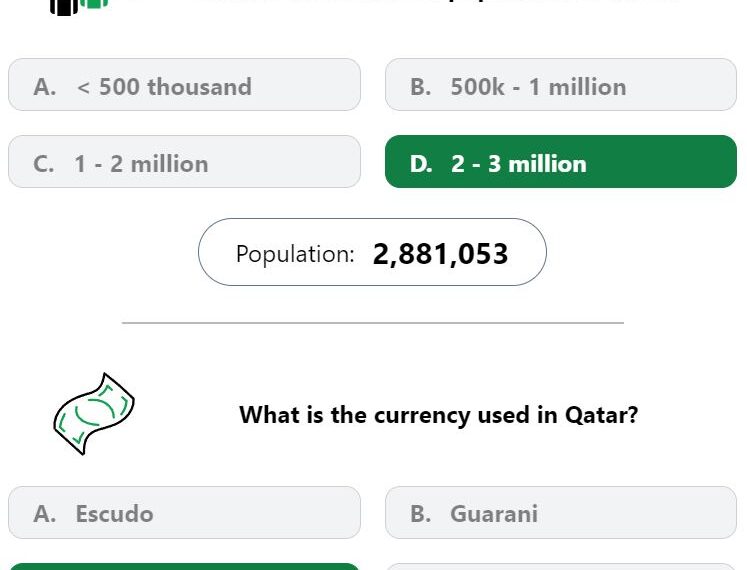Click the A. letter beside Escudo

tap(45, 514)
